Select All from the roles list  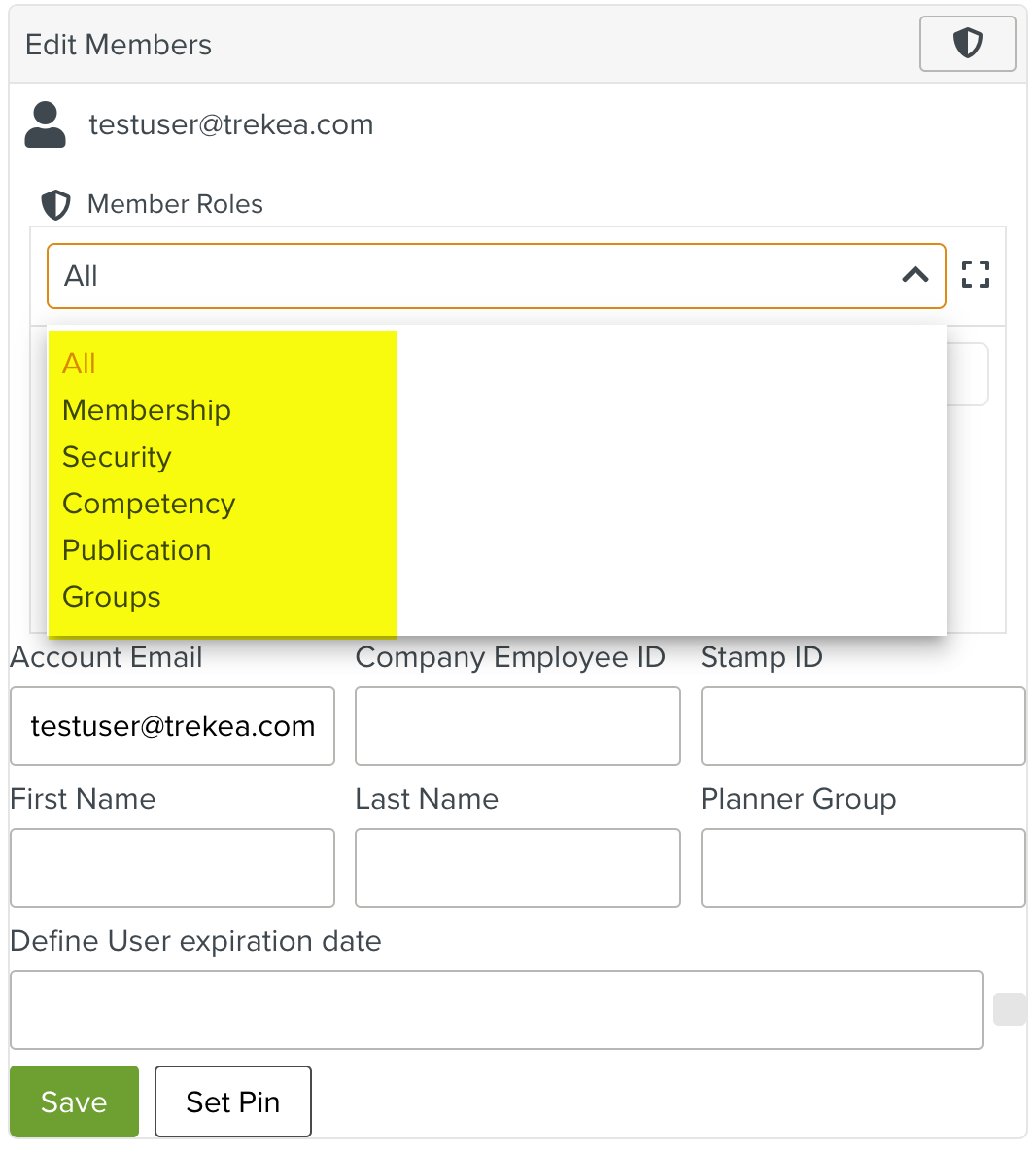click(x=78, y=363)
